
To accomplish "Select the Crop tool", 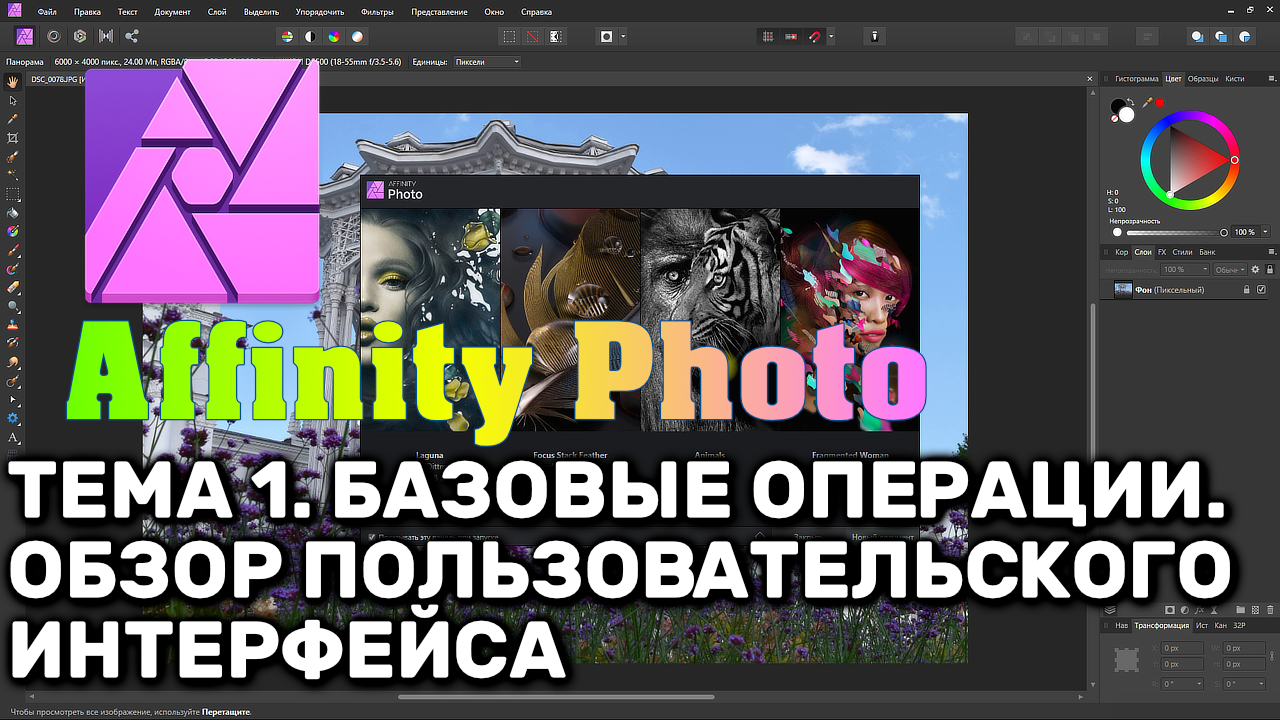I will click(13, 138).
